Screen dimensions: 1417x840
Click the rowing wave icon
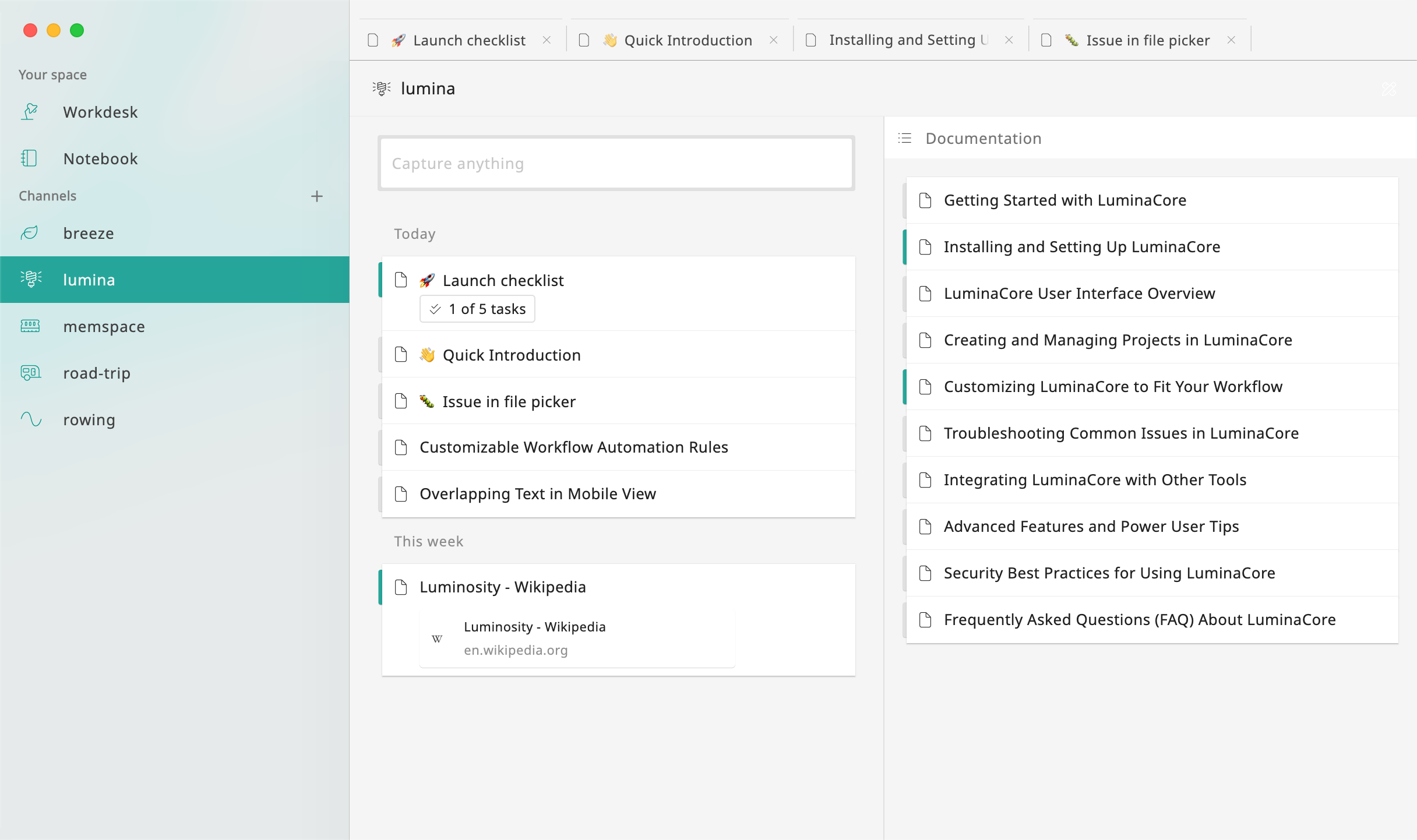(x=31, y=419)
